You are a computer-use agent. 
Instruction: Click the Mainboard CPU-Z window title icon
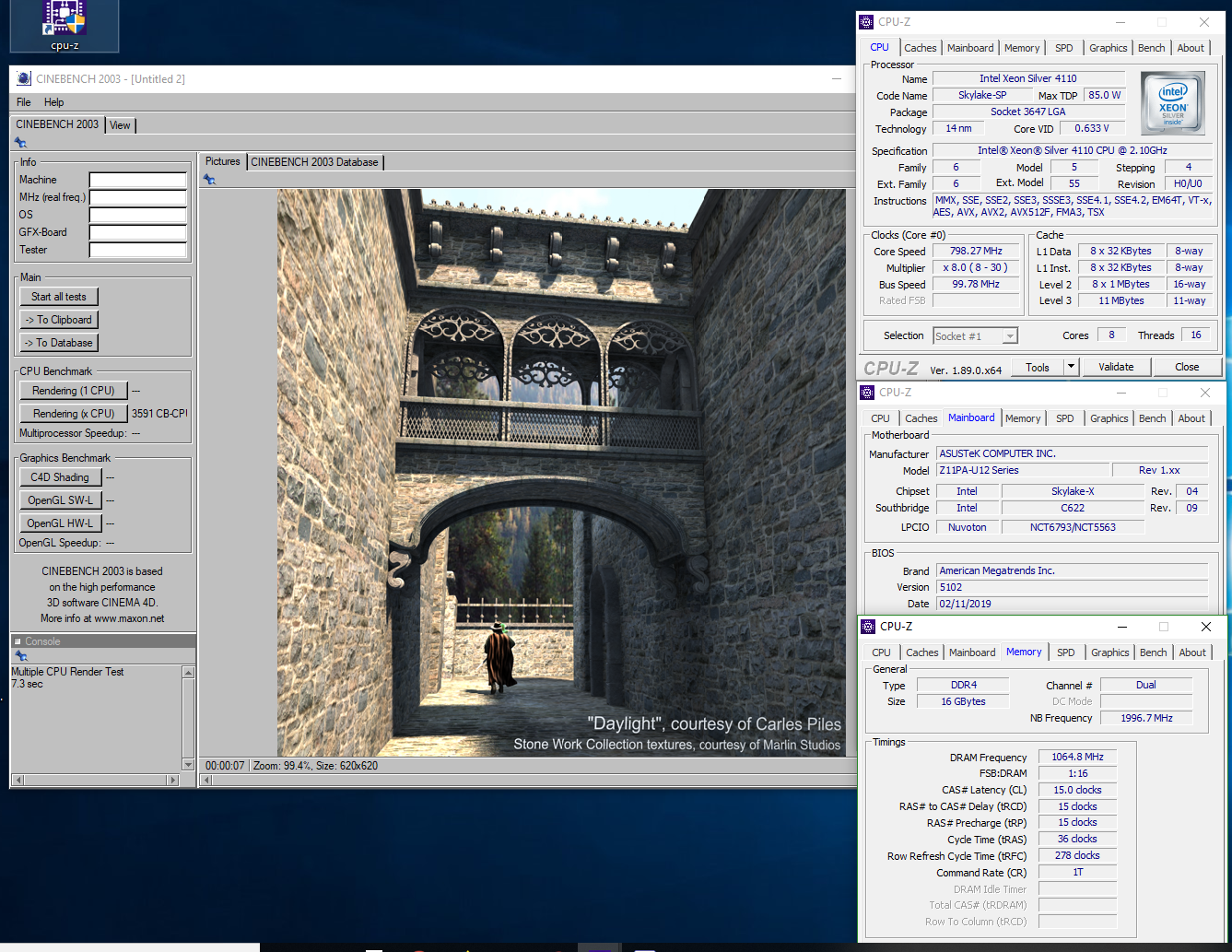pyautogui.click(x=867, y=393)
